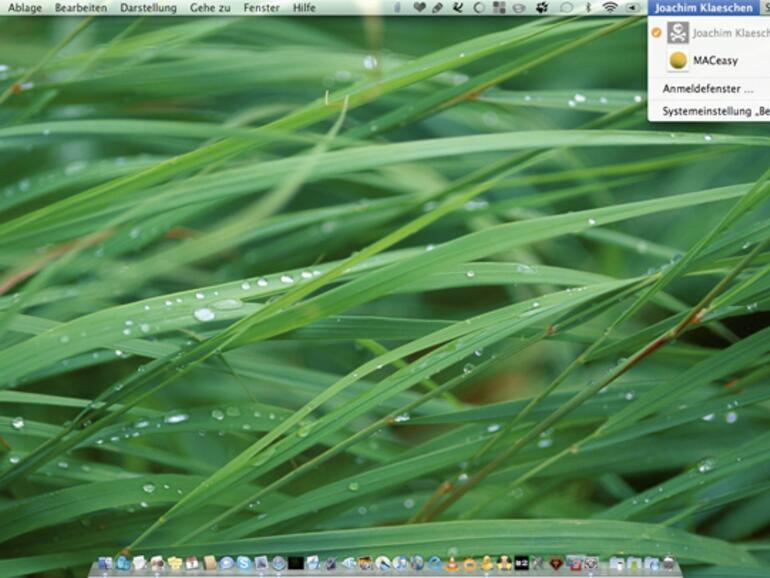Open Finder from the Dock
770x578 pixels.
(x=105, y=563)
